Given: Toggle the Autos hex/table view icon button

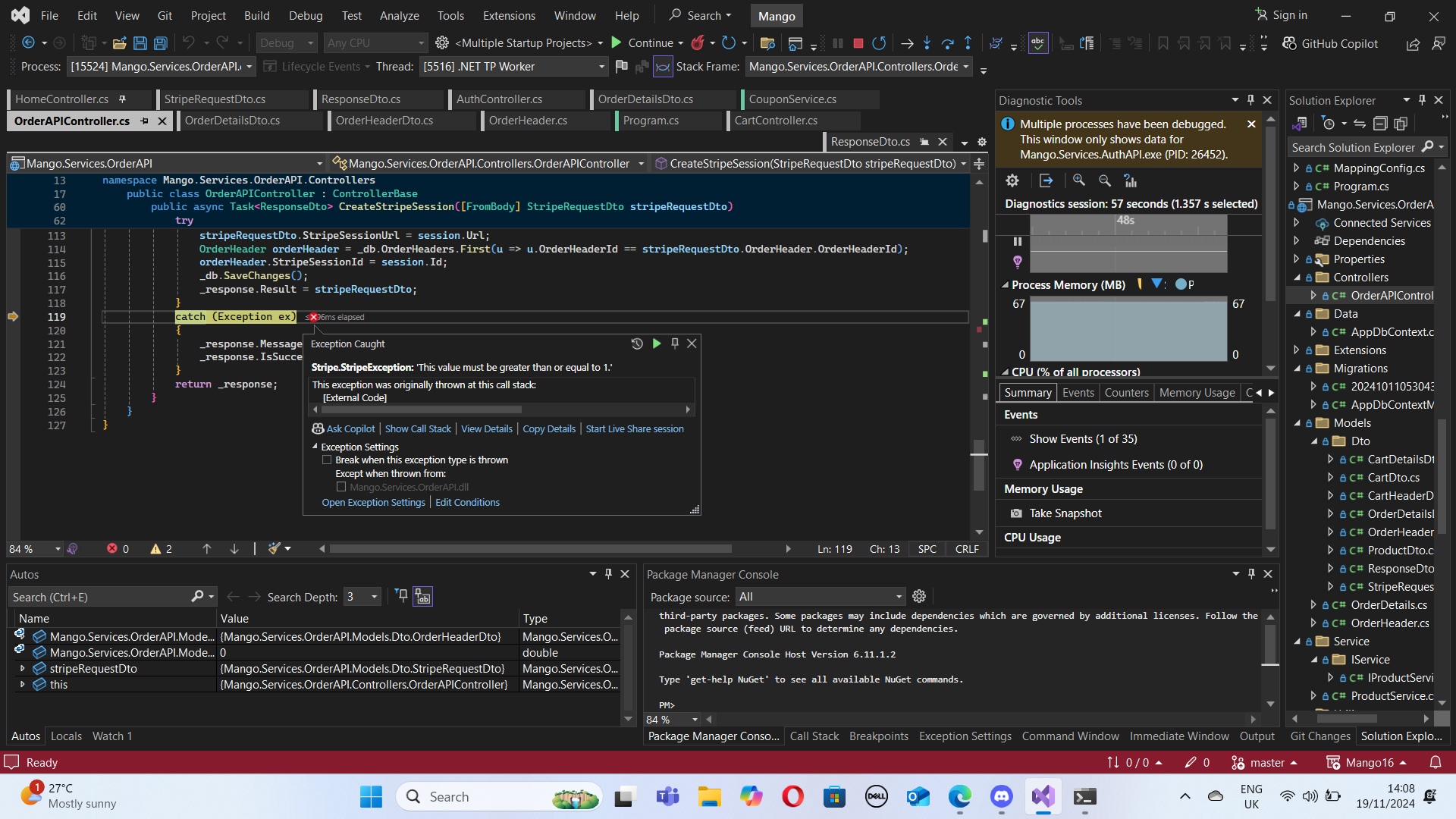Looking at the screenshot, I should pos(422,597).
